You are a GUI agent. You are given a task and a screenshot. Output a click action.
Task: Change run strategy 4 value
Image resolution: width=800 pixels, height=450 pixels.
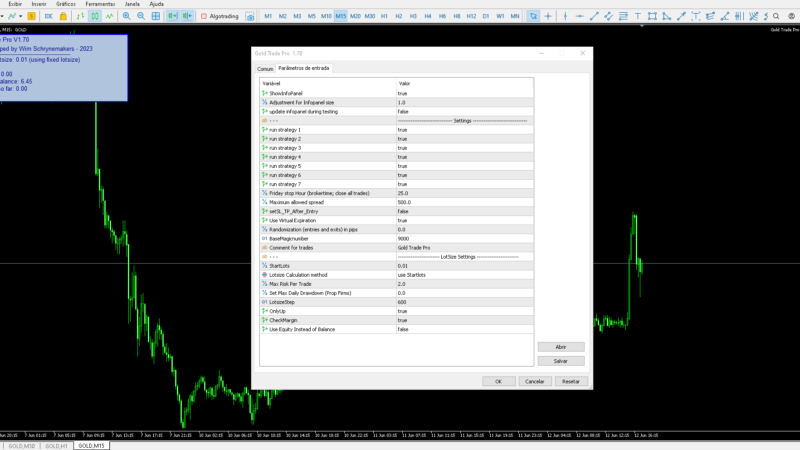(465, 157)
